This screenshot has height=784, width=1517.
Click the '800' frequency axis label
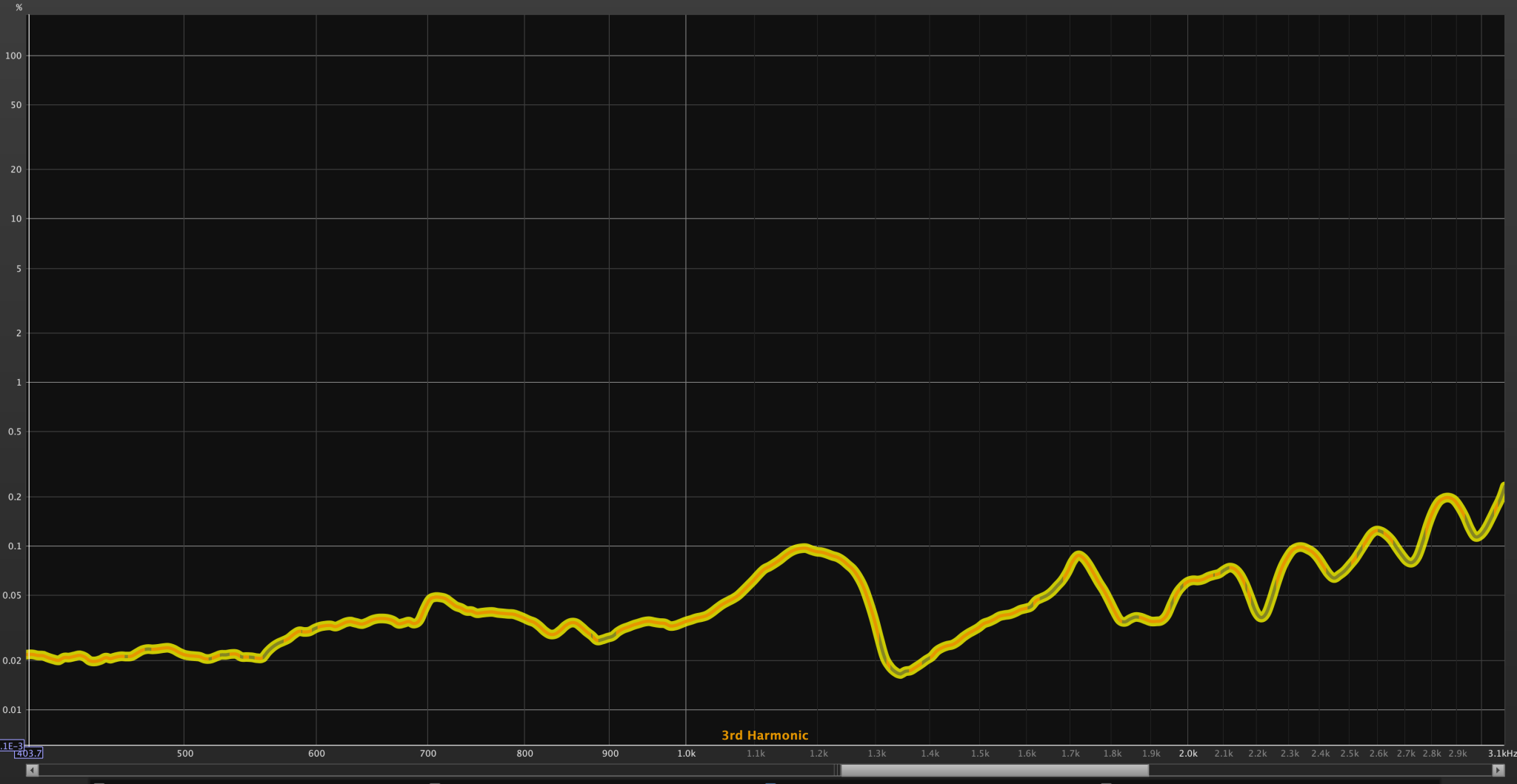[524, 754]
